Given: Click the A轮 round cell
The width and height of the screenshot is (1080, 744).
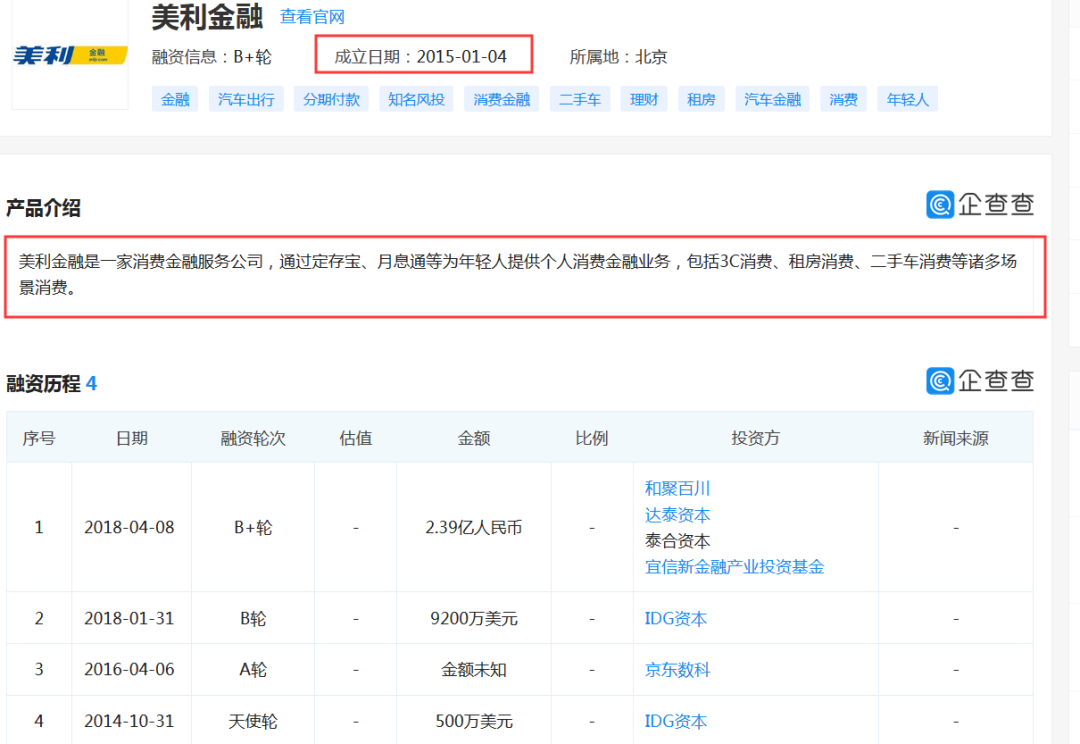Looking at the screenshot, I should click(x=253, y=670).
